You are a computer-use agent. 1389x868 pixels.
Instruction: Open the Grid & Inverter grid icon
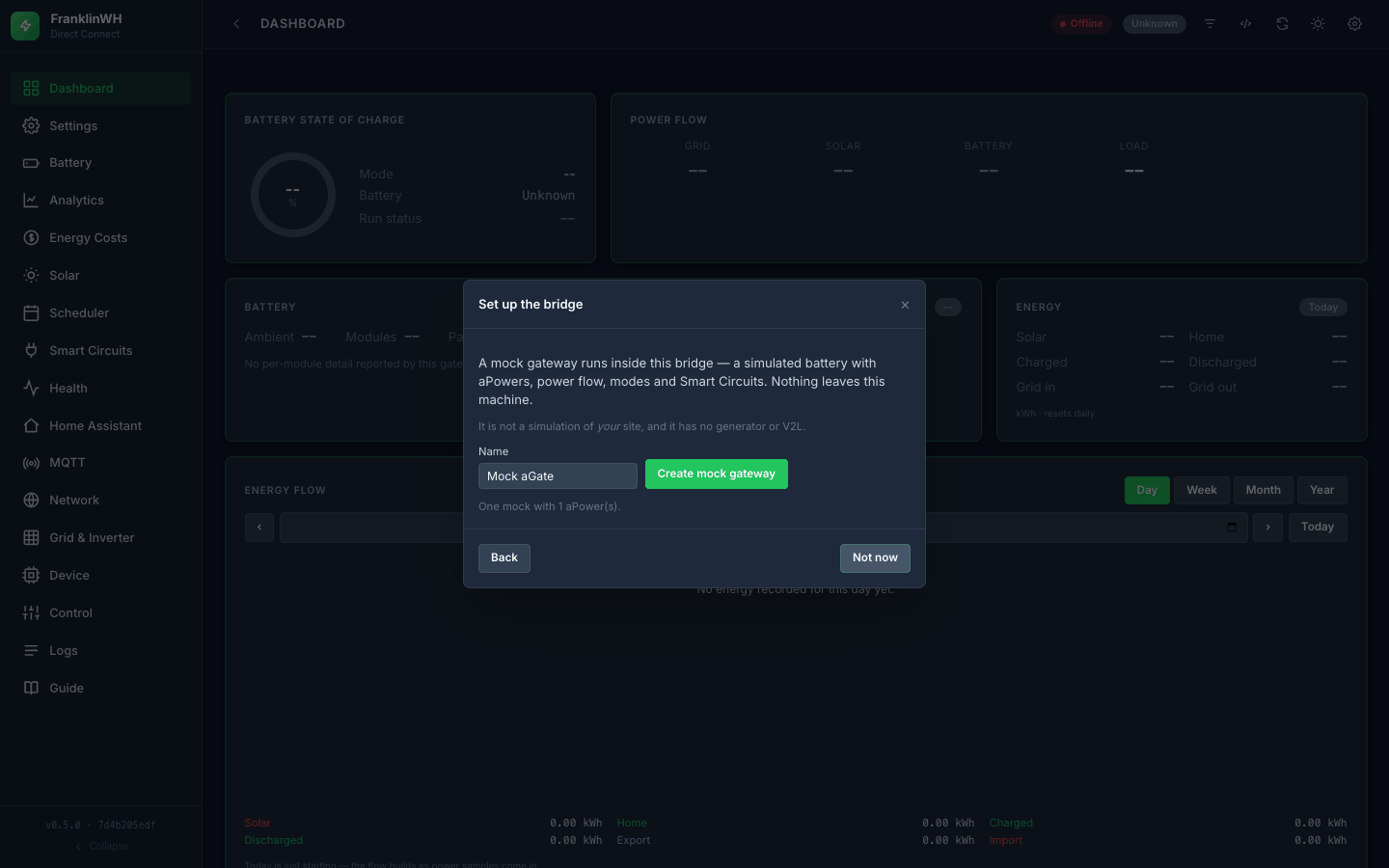click(31, 538)
